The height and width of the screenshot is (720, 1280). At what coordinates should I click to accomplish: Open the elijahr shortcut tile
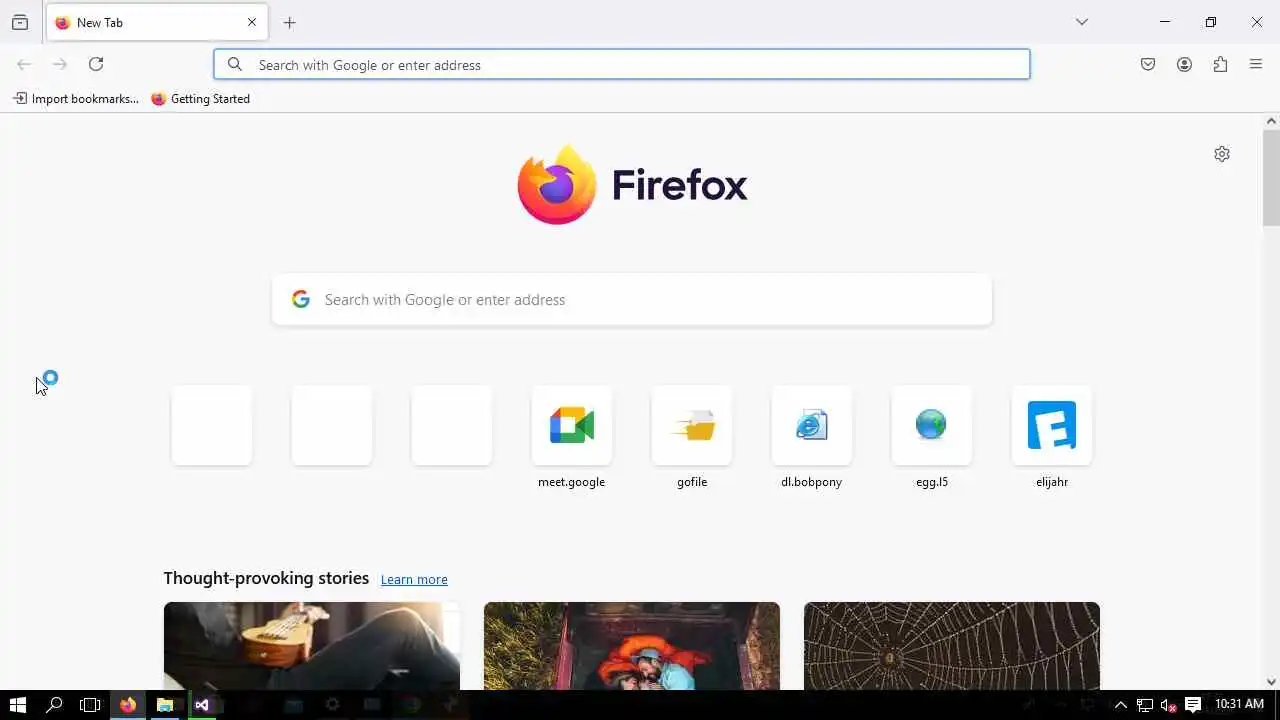click(x=1052, y=425)
